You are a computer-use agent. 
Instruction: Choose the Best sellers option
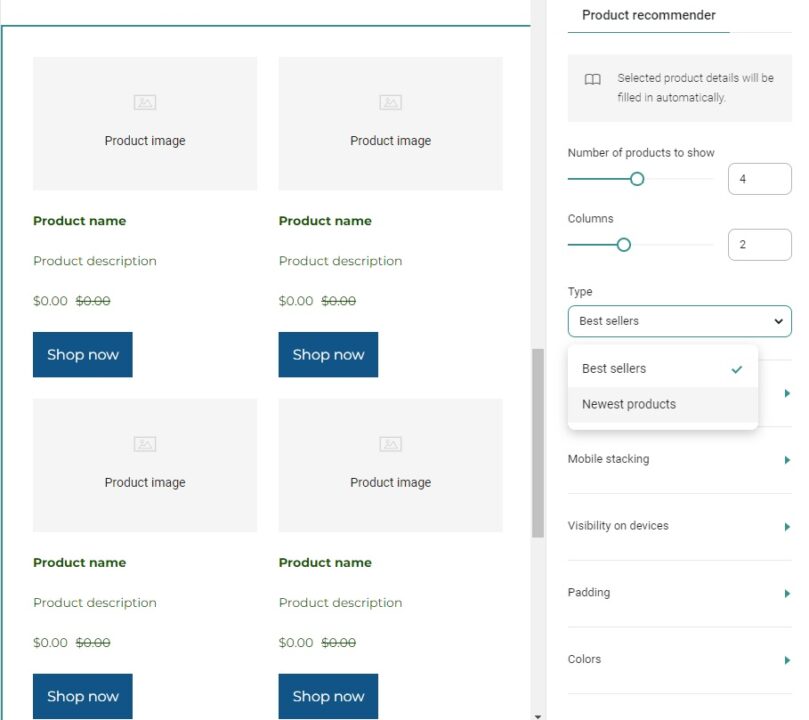click(x=613, y=368)
